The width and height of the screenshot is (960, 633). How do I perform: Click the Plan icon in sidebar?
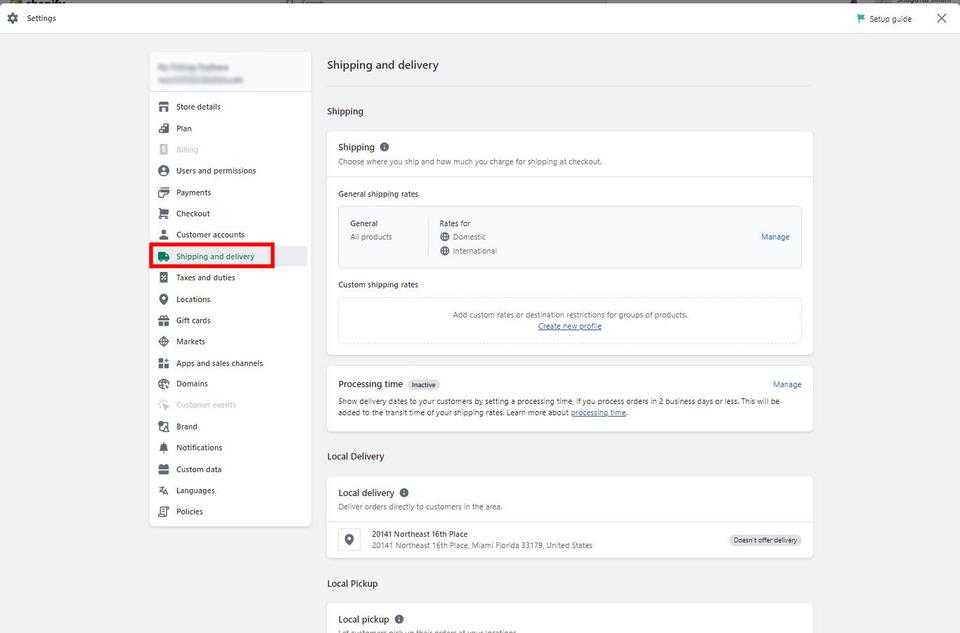point(163,128)
